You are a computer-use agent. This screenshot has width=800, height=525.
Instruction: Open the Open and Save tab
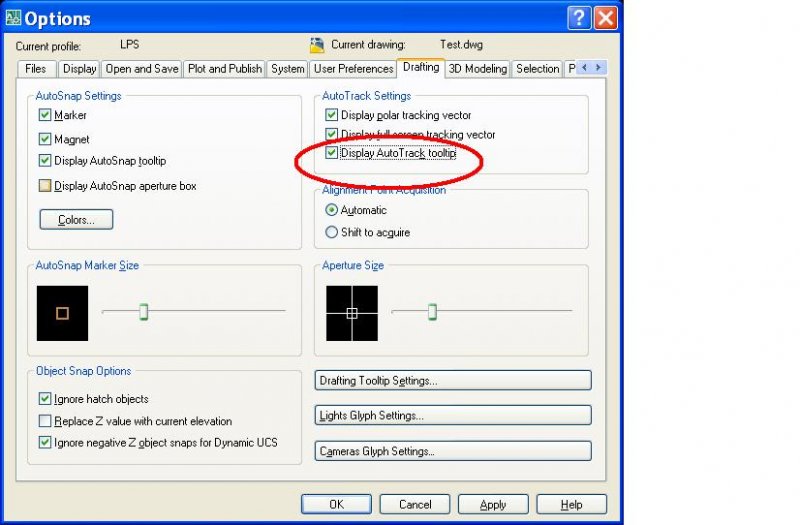pyautogui.click(x=142, y=68)
